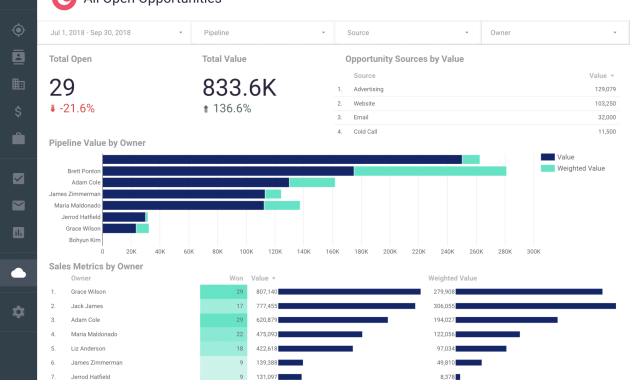Viewport: 630px width, 380px height.
Task: Sort Sales Metrics by Value column
Action: 263,278
